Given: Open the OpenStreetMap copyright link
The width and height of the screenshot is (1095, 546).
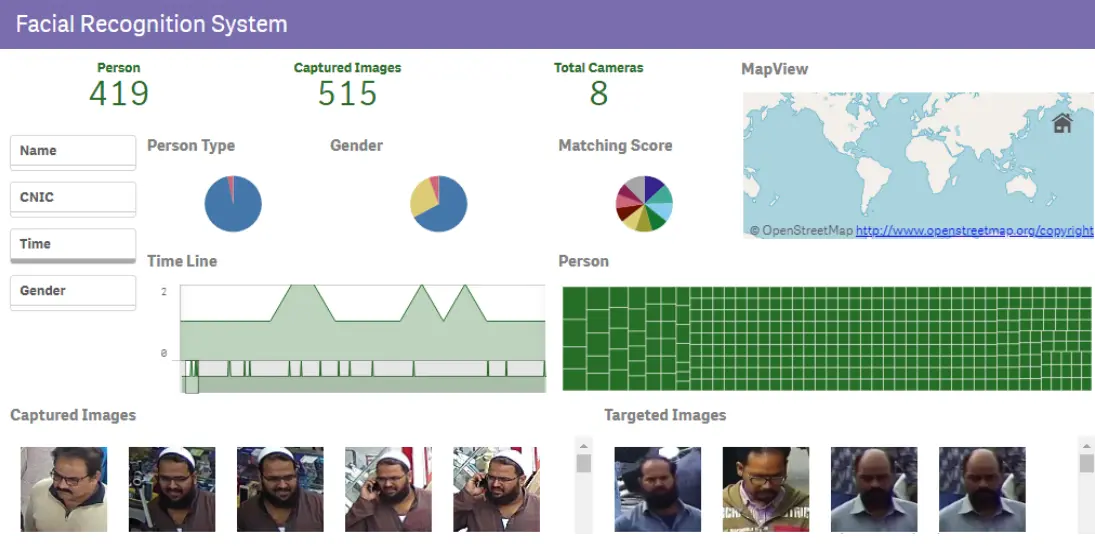Looking at the screenshot, I should click(974, 231).
